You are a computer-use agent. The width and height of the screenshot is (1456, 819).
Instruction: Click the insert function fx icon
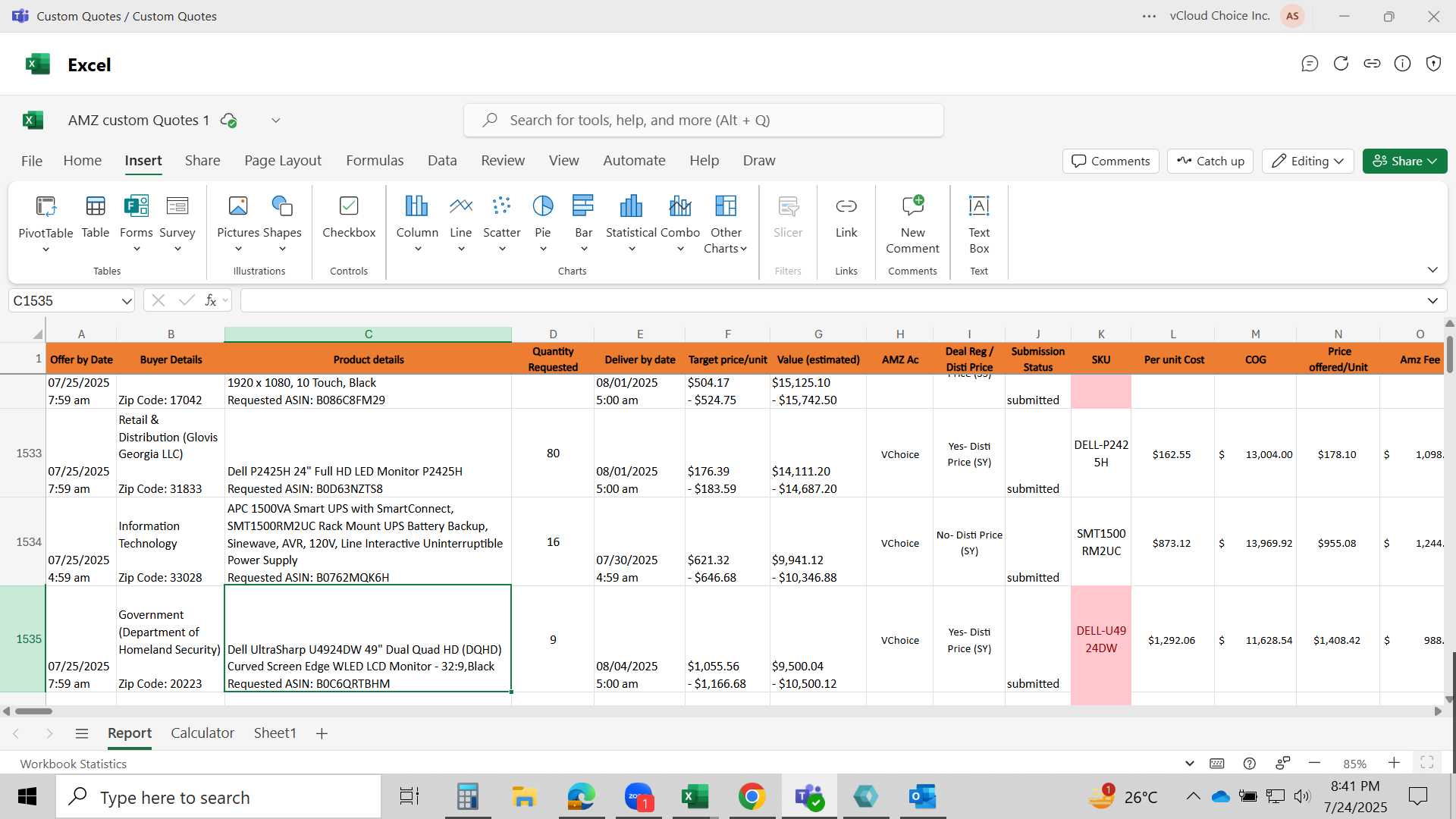[x=211, y=301]
